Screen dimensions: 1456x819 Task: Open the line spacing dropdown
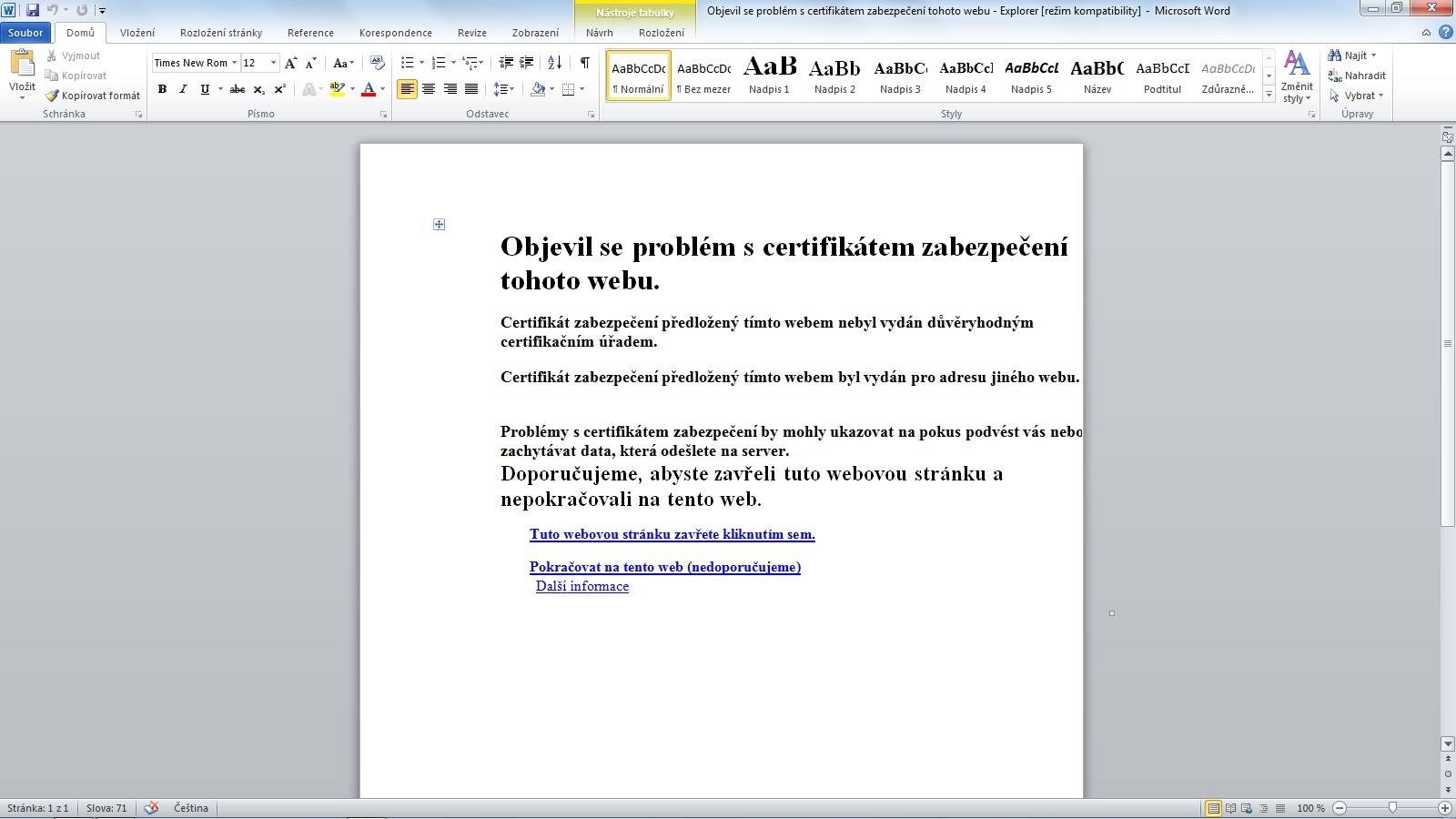click(503, 89)
